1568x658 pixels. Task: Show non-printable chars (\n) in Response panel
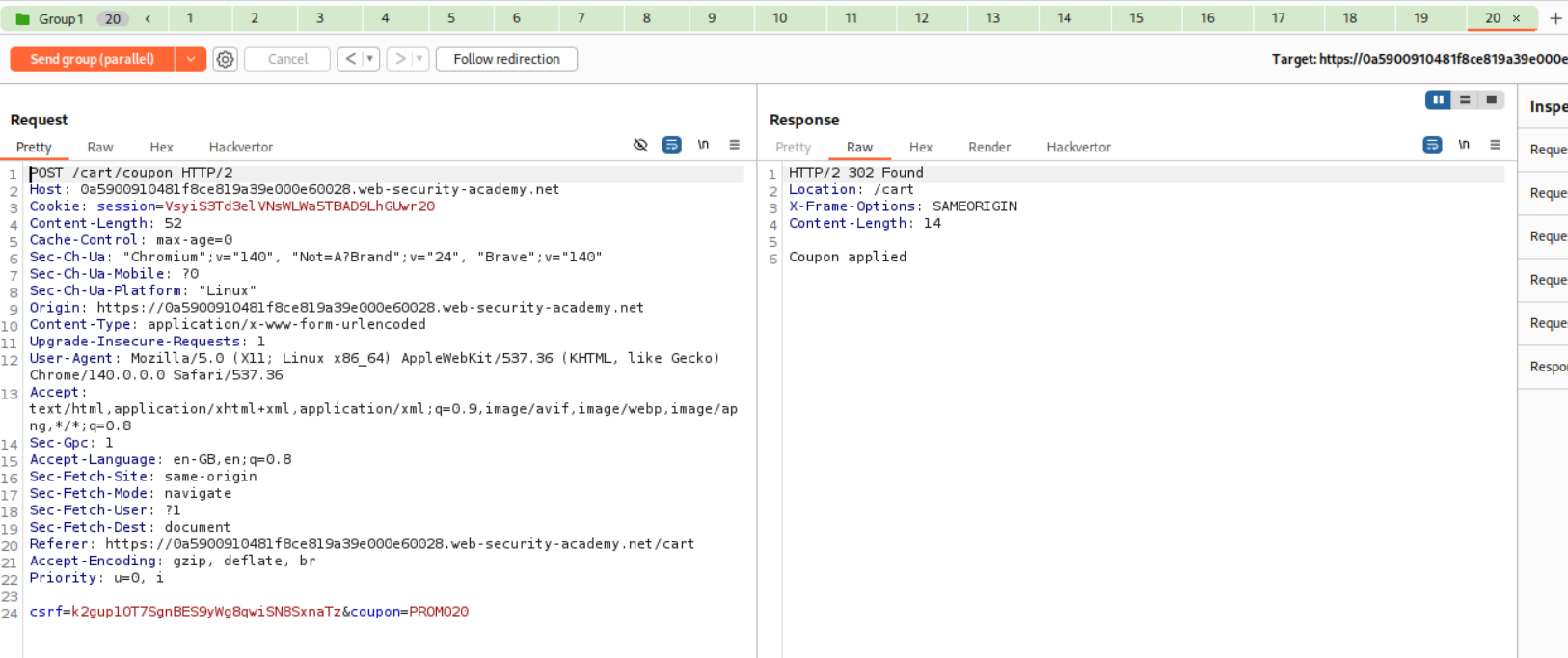[1464, 145]
